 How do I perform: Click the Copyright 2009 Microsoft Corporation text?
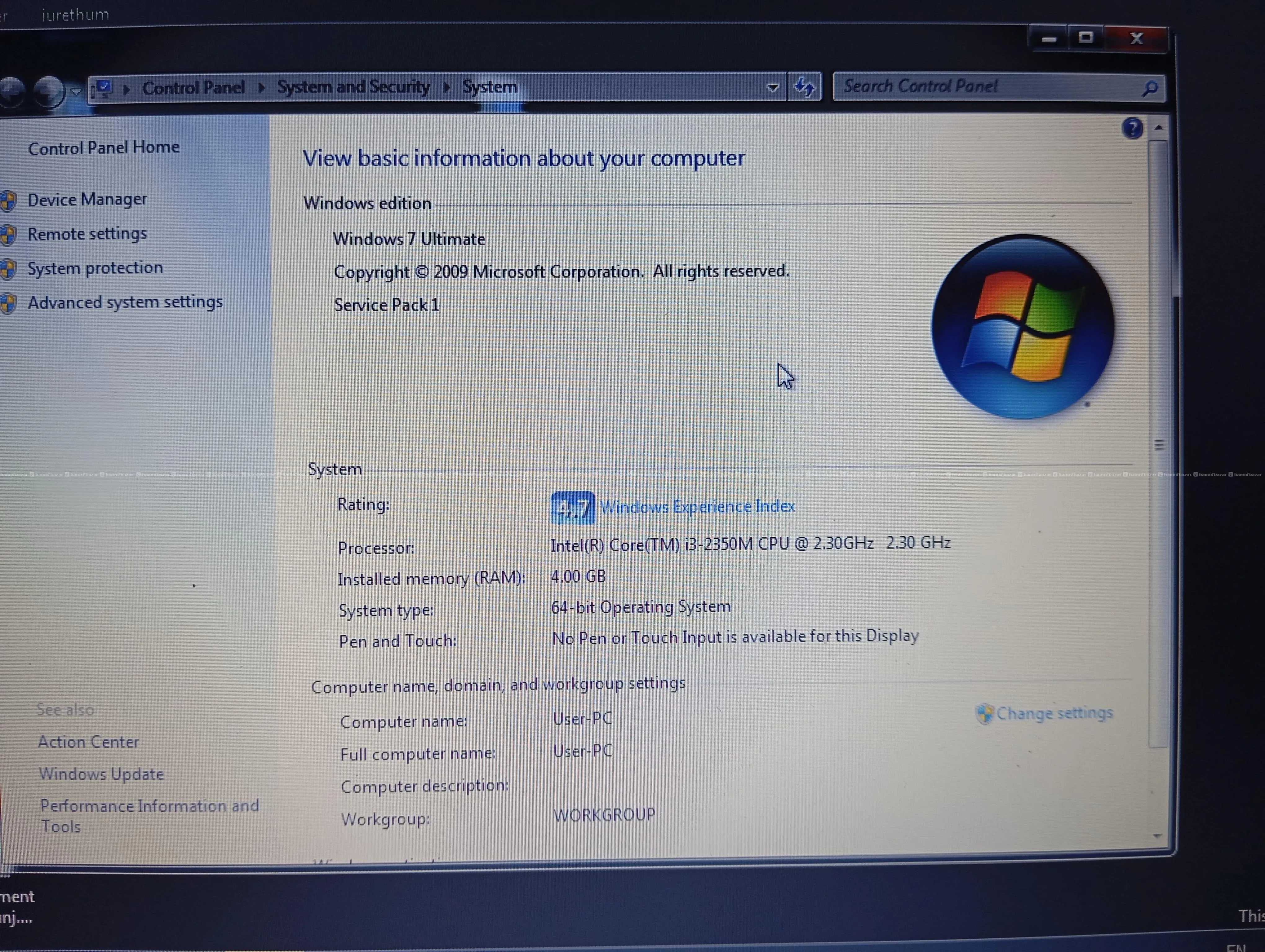pyautogui.click(x=561, y=271)
